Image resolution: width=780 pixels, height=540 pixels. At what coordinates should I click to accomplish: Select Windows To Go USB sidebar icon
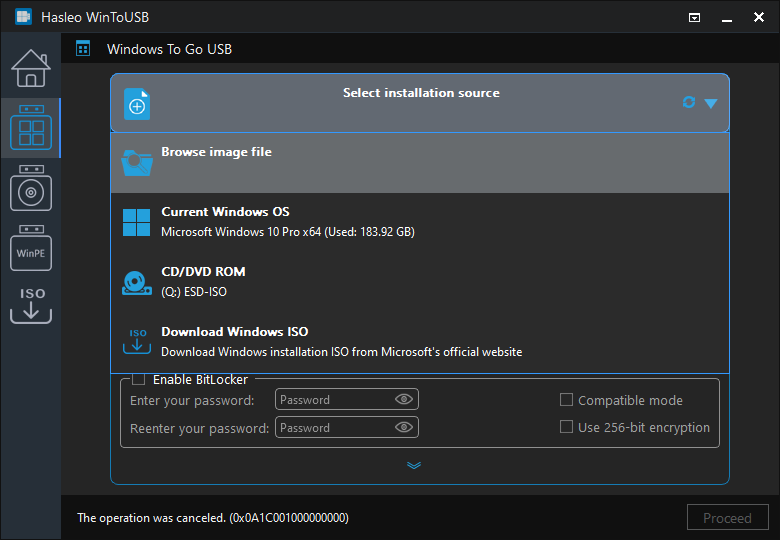coord(31,128)
